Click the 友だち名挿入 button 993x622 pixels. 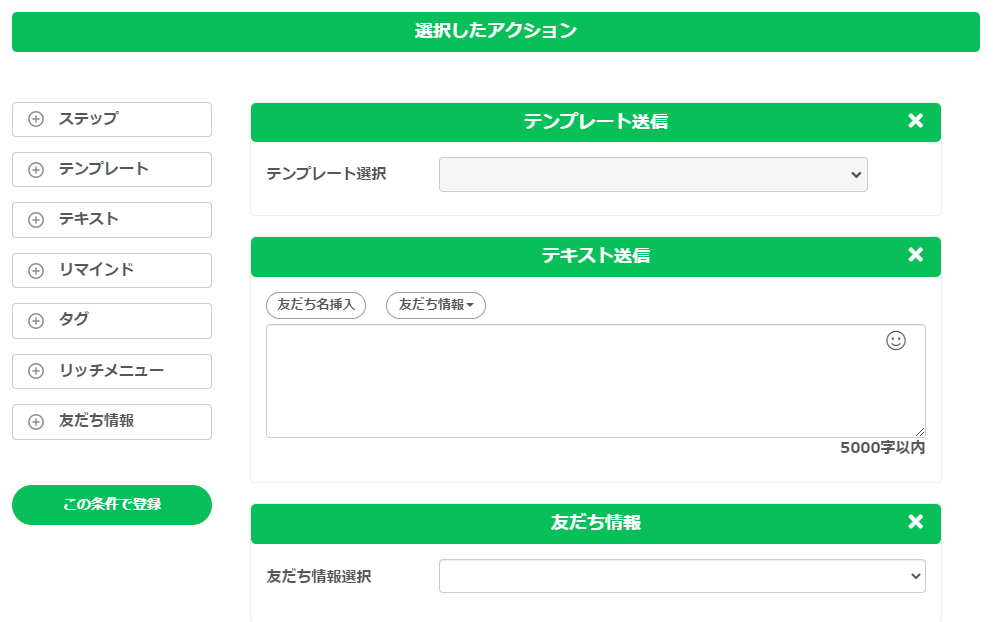(x=316, y=305)
